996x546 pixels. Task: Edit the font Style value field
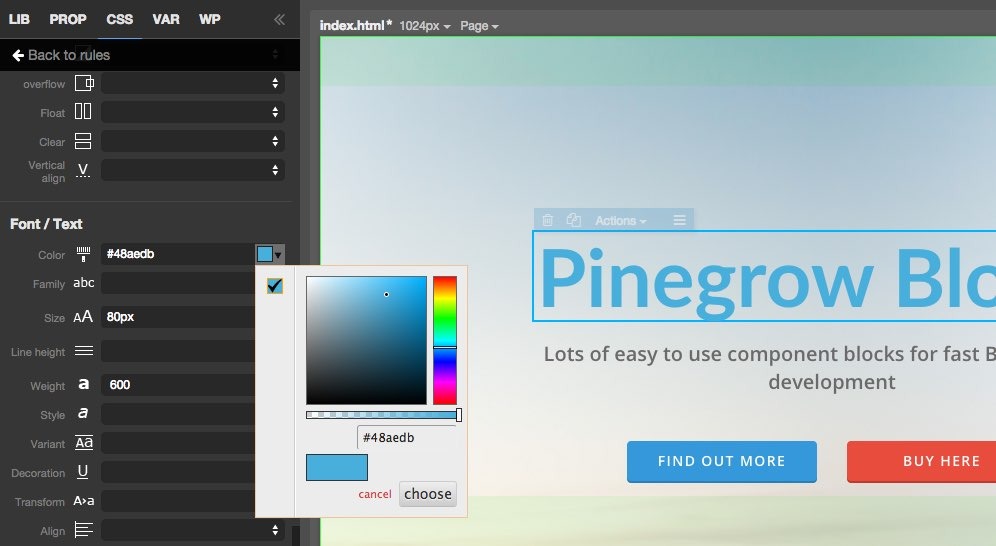point(178,414)
